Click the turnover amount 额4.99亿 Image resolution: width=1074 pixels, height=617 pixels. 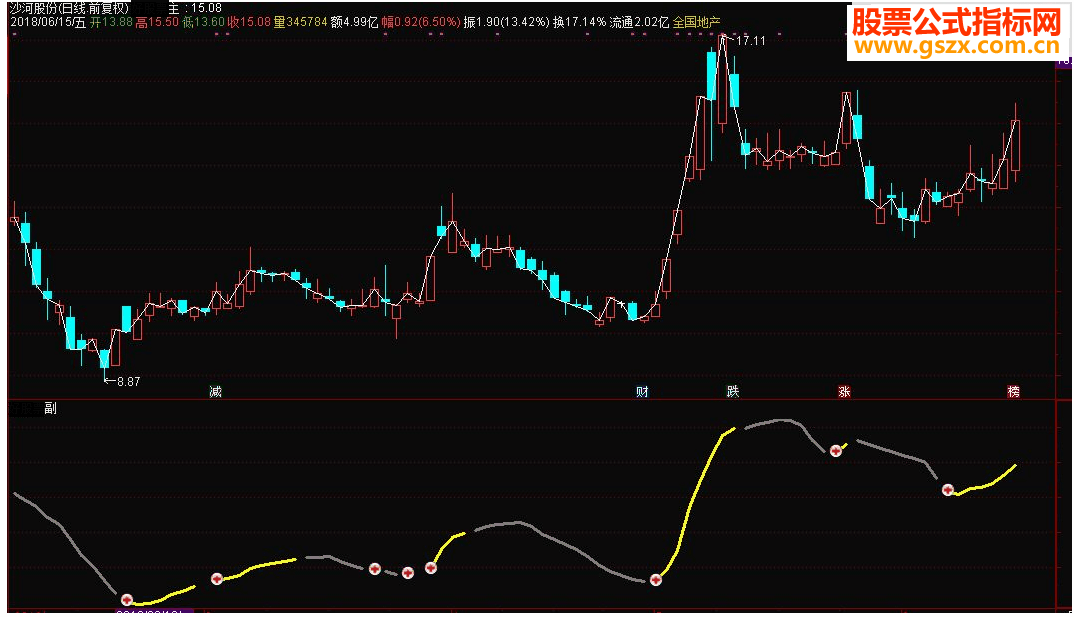[354, 22]
